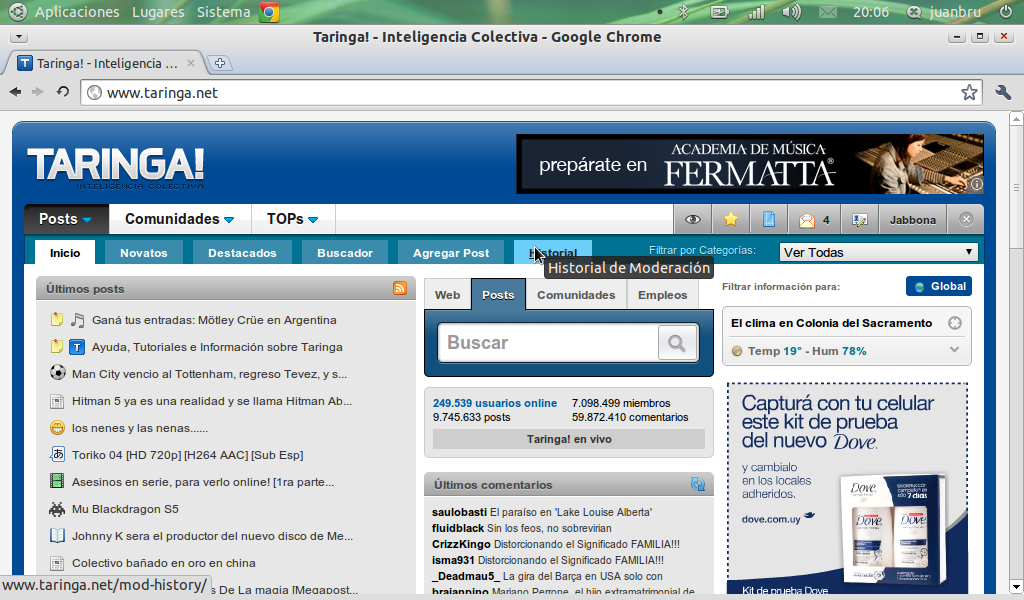
Task: Open the juanbru user menu in panel
Action: 944,12
